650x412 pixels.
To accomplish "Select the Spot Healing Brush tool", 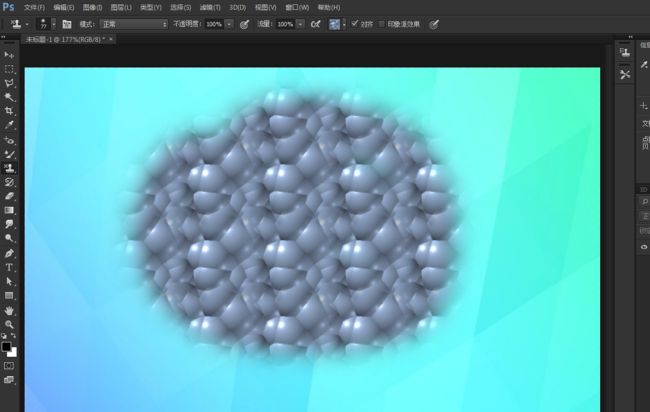I will coord(9,141).
